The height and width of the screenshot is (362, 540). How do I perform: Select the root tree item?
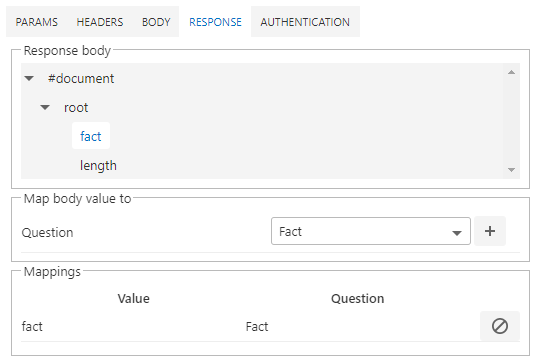(x=76, y=107)
